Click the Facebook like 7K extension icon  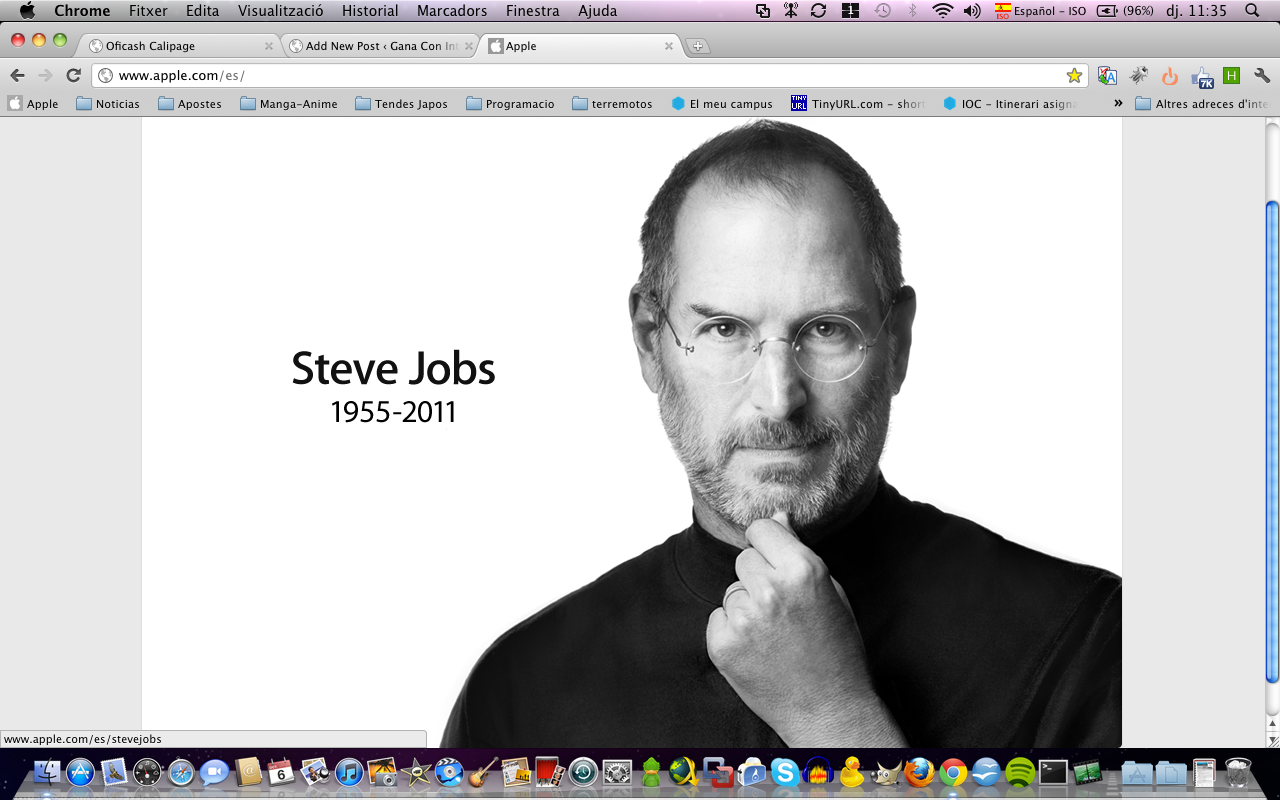coord(1202,76)
